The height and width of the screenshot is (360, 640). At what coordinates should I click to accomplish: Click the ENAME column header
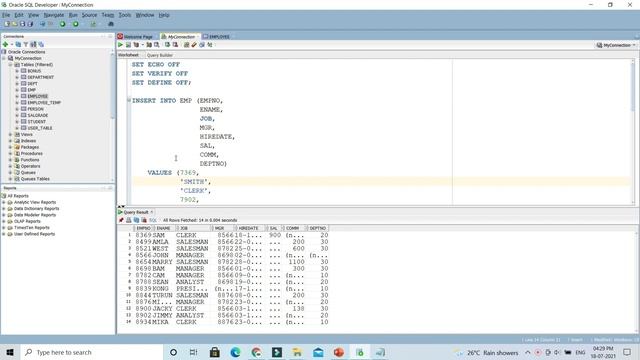(x=163, y=228)
